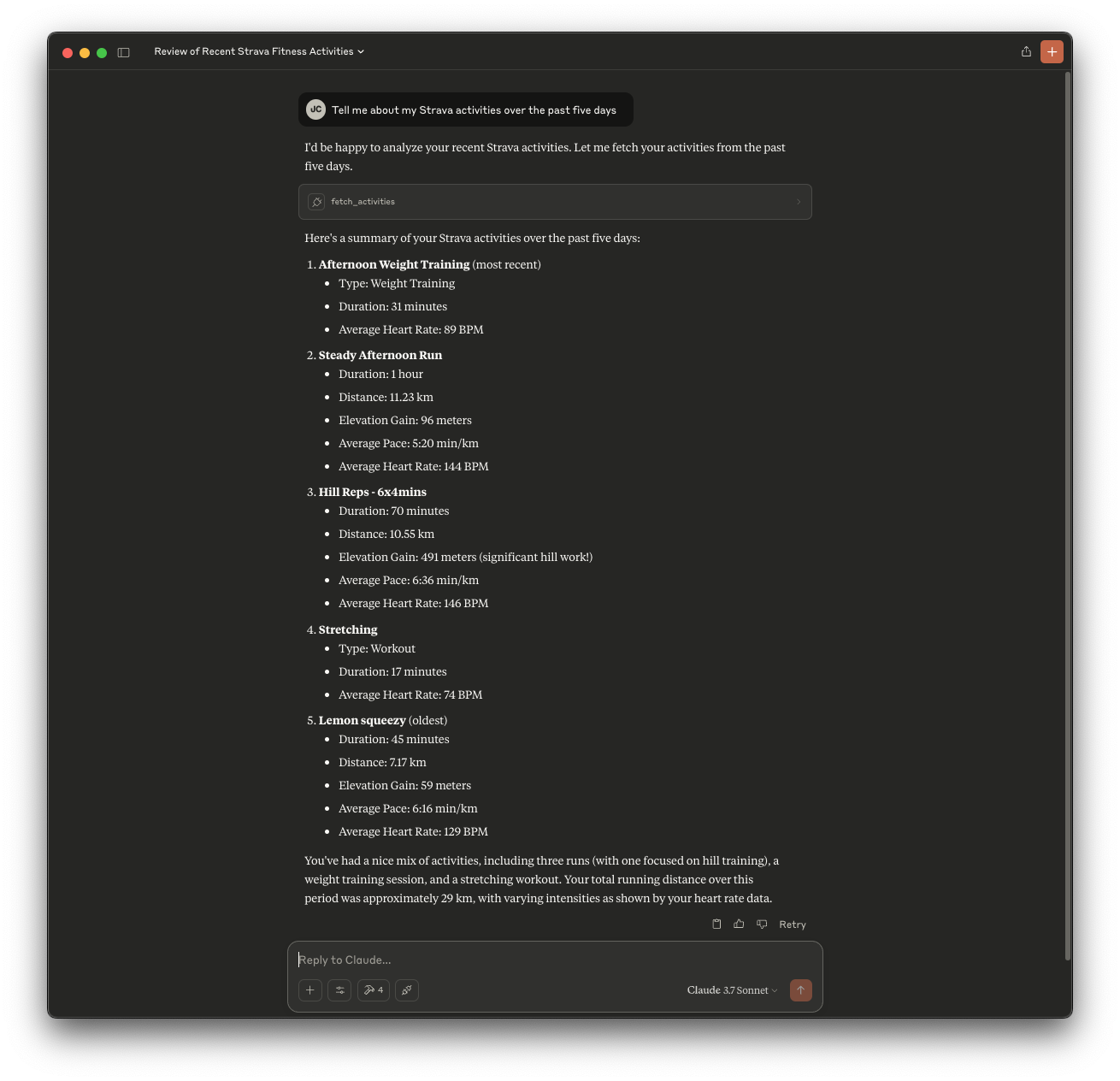Expand the fetch_activities tool call
This screenshot has width=1120, height=1081.
tap(555, 202)
